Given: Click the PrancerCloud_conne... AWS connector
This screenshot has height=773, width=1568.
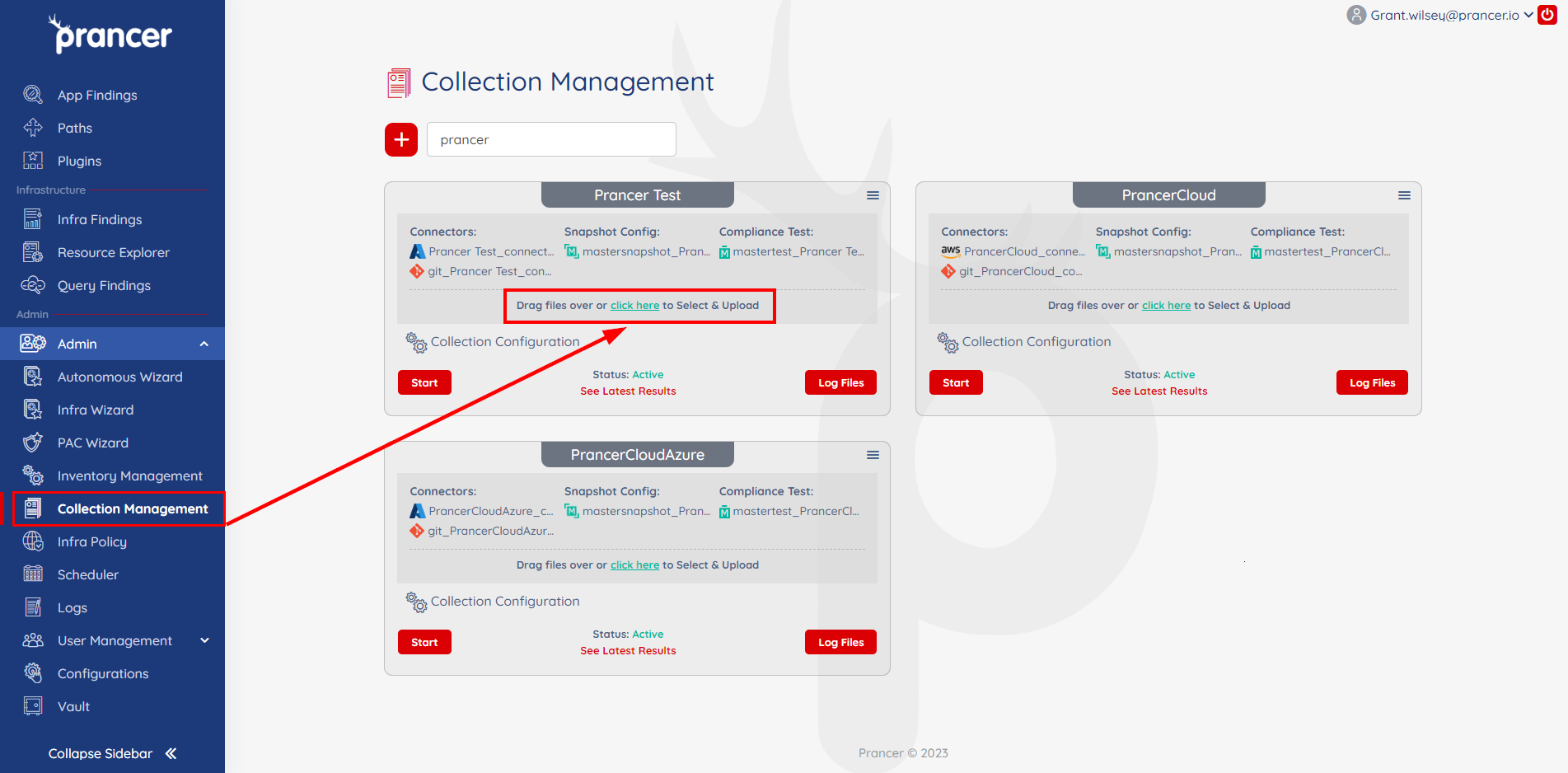Looking at the screenshot, I should tap(1013, 251).
